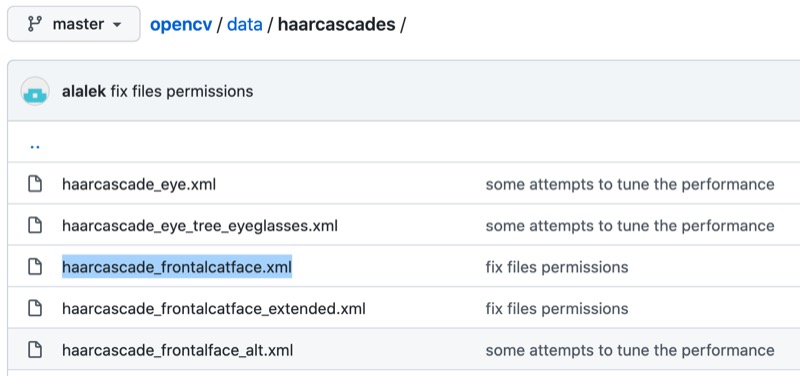Viewport: 800px width, 376px height.
Task: Navigate to parent directory via two dots
Action: pos(35,146)
